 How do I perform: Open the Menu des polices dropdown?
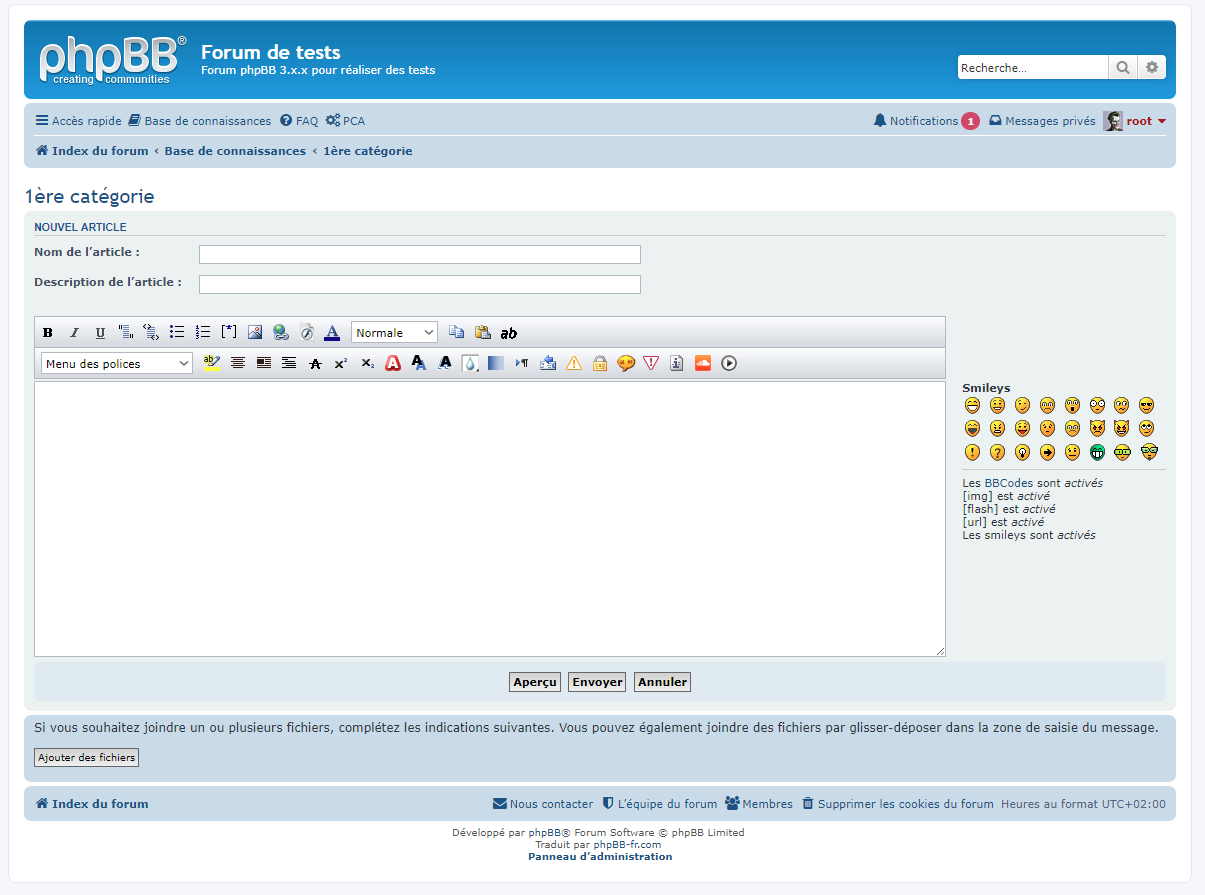point(117,364)
